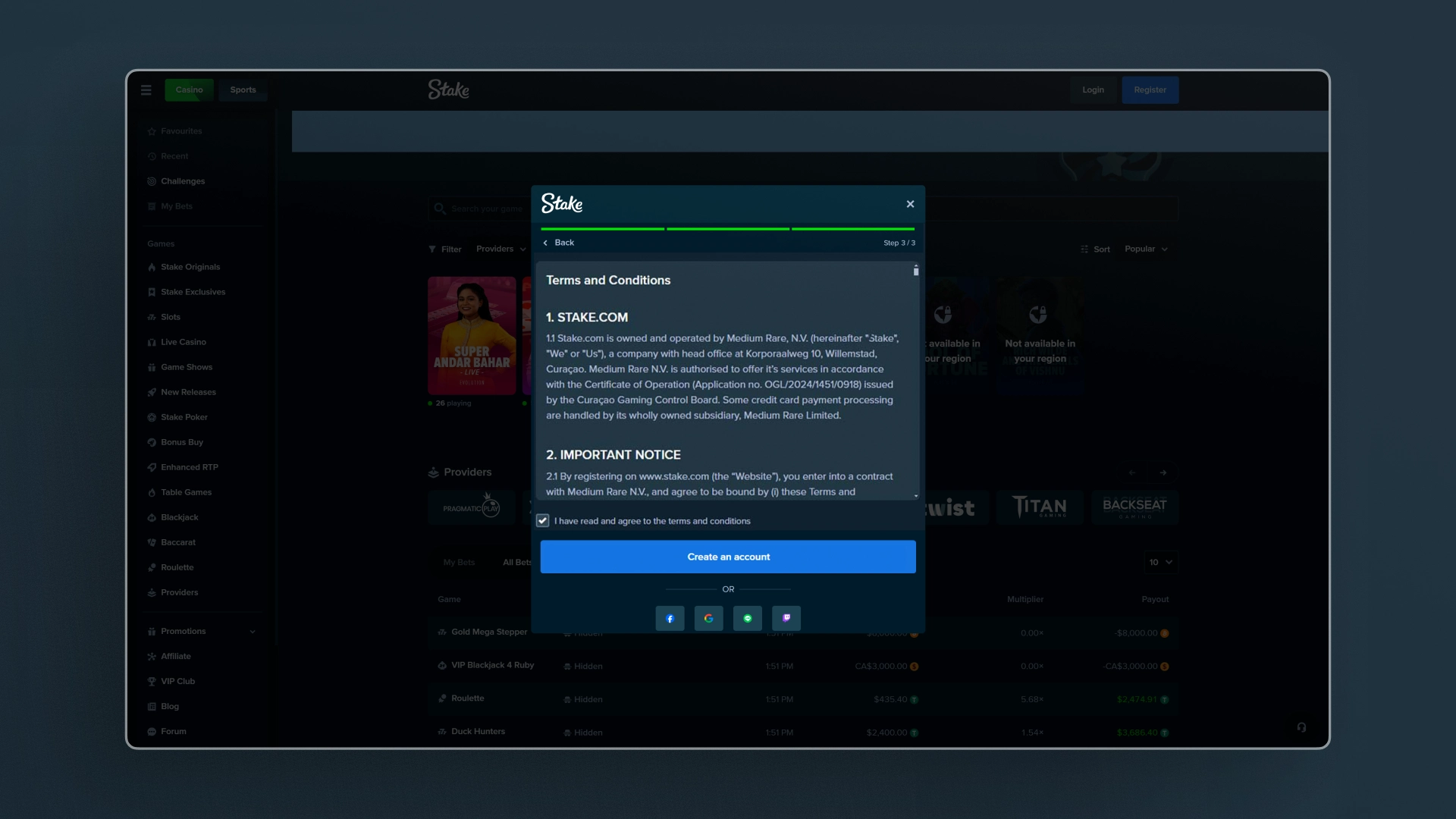This screenshot has width=1456, height=819.
Task: Select the Titan Gaming provider tile
Action: point(1040,507)
